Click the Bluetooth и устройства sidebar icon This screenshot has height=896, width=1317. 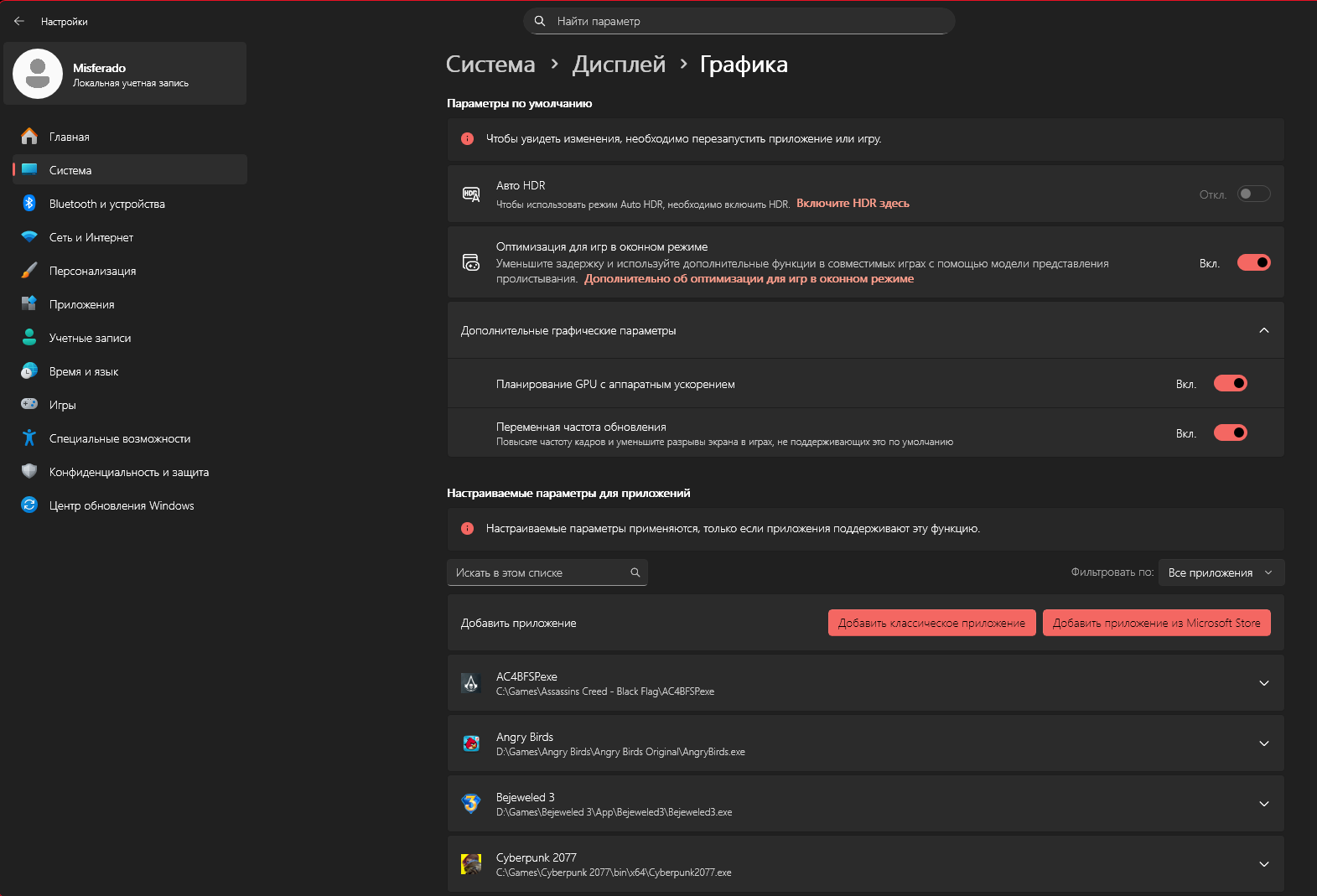point(29,204)
